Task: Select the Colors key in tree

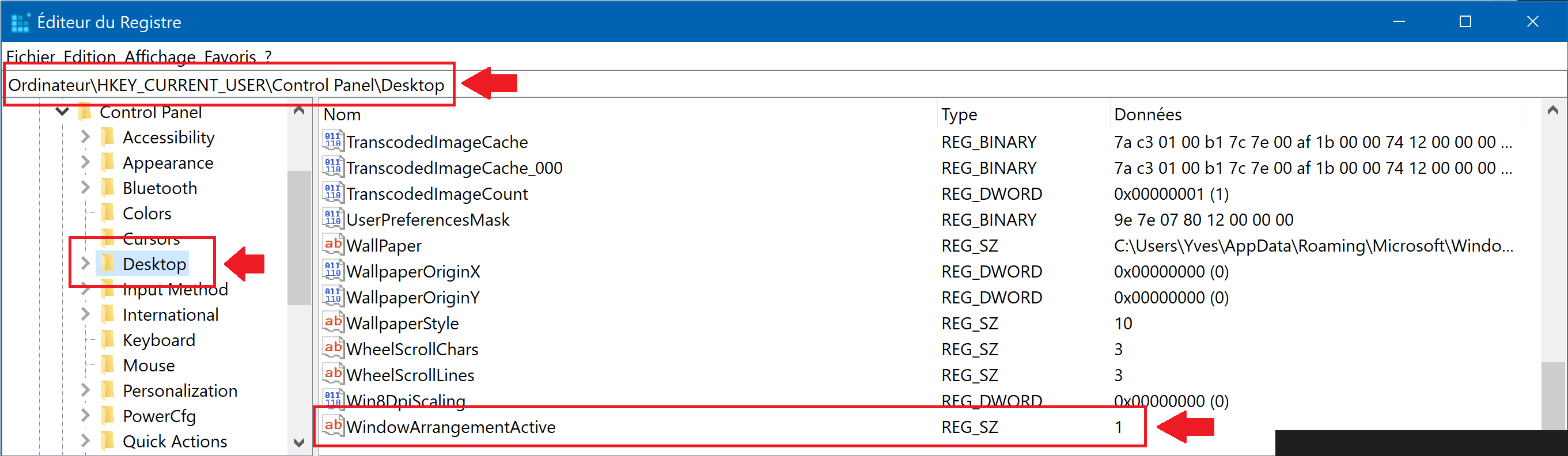Action: click(x=147, y=214)
